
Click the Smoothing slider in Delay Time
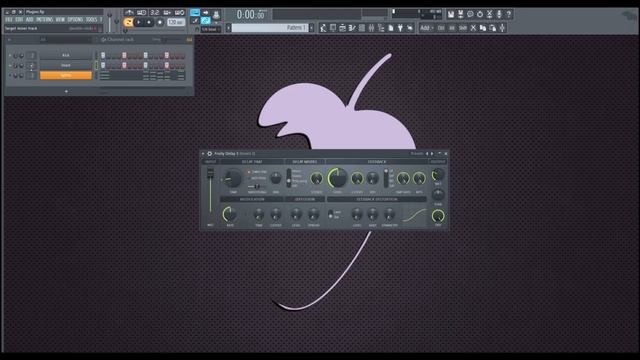(257, 187)
